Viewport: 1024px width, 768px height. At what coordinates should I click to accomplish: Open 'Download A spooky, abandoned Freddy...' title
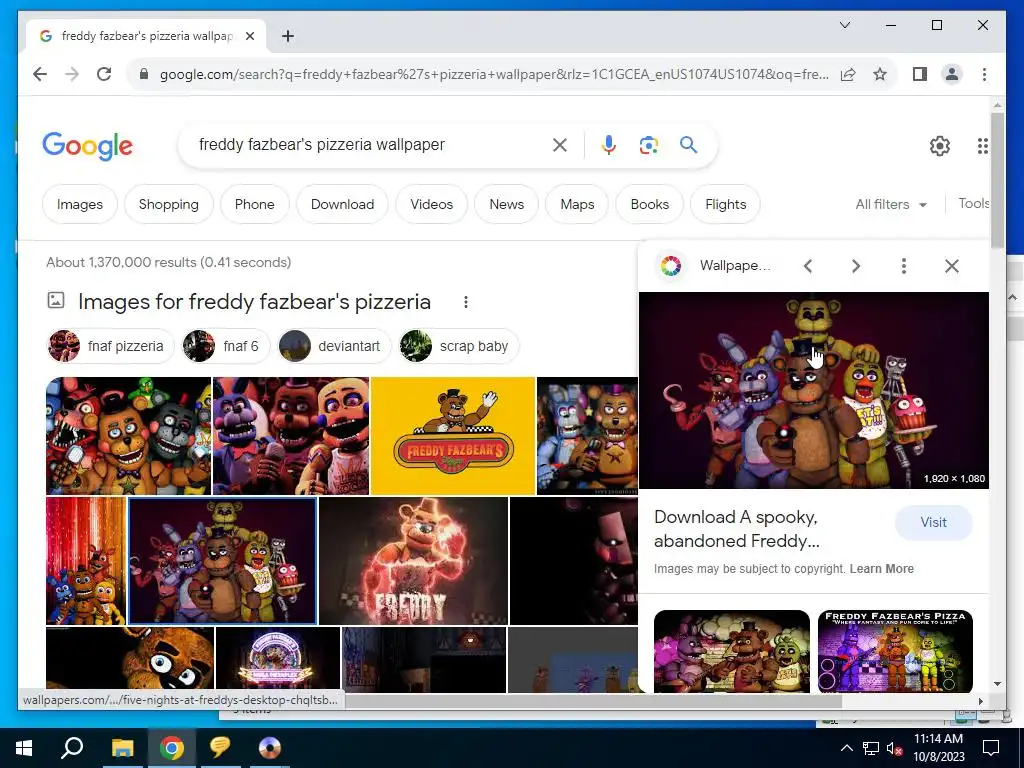(737, 529)
